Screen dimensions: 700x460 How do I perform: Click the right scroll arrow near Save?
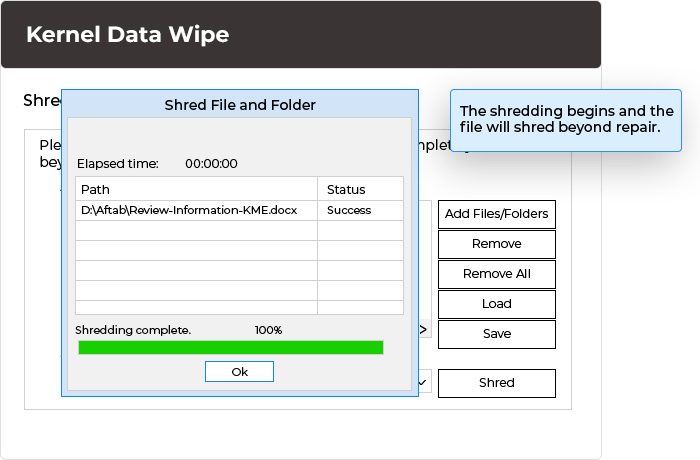[x=424, y=330]
